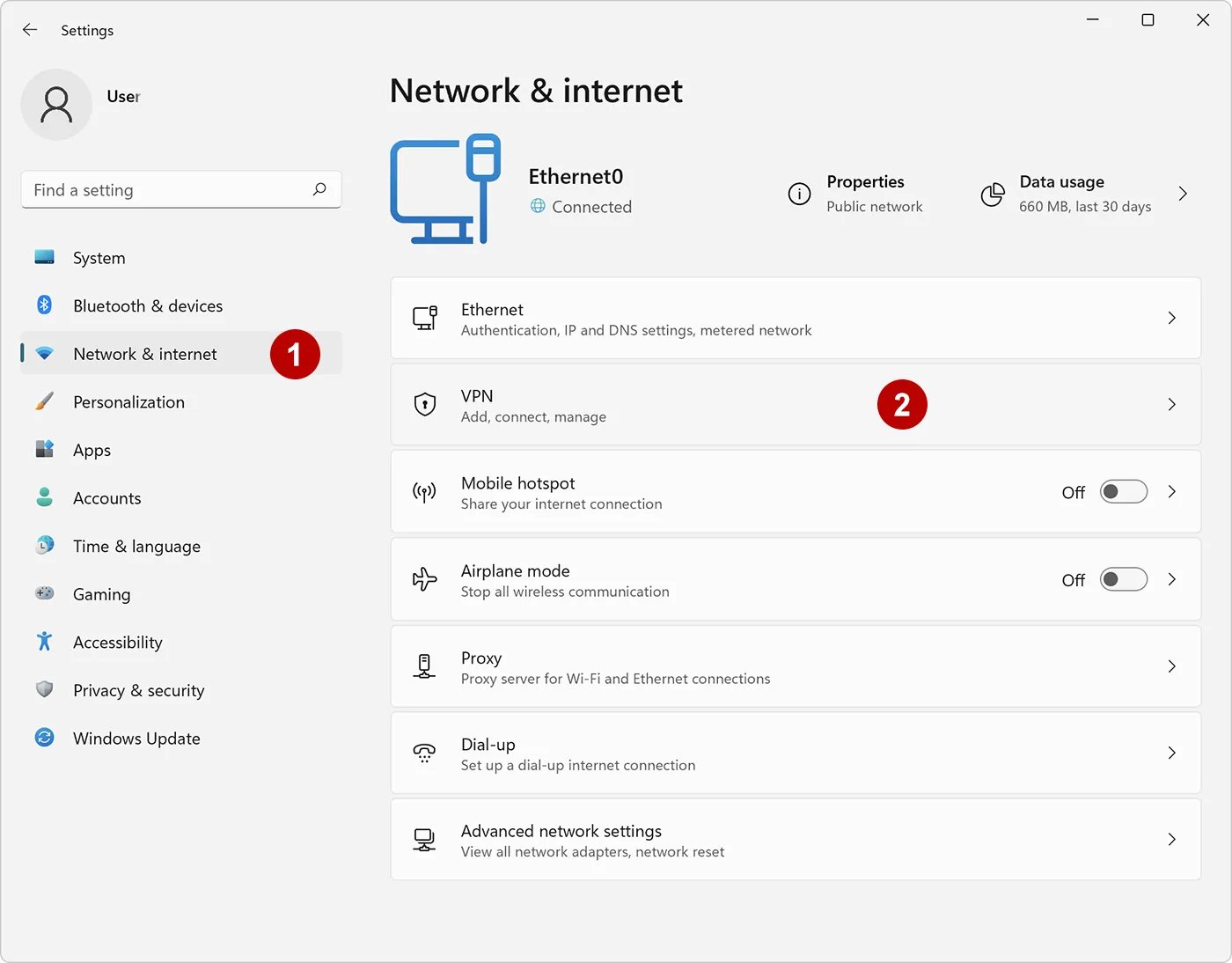Click the Airplane mode icon
Viewport: 1232px width, 963px height.
click(425, 578)
